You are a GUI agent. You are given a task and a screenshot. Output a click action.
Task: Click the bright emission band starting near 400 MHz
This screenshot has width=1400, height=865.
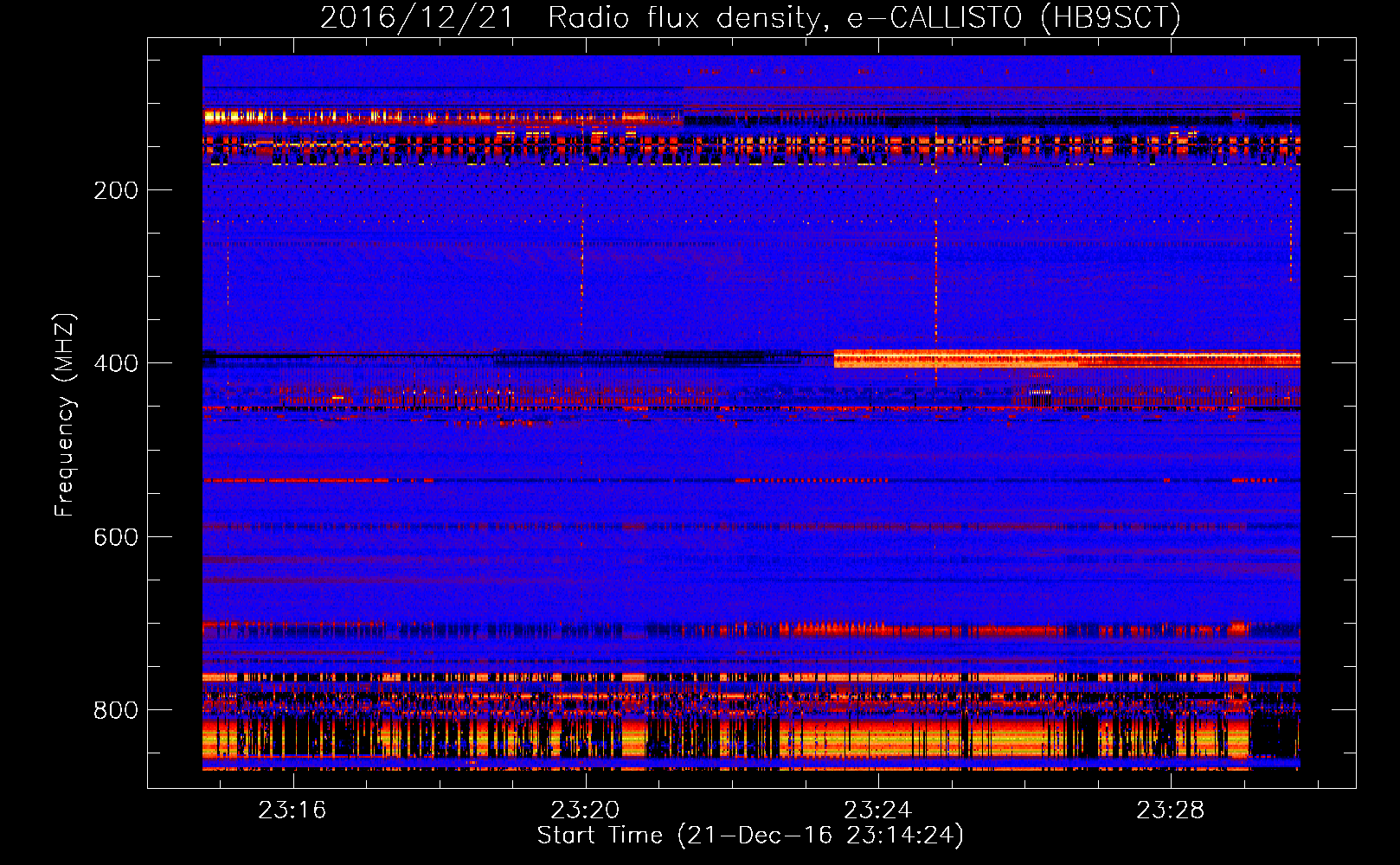(1067, 359)
